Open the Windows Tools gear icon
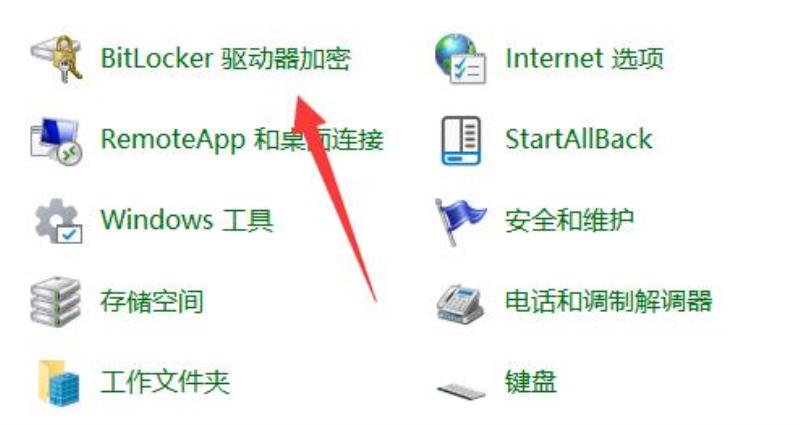The height and width of the screenshot is (425, 800). coord(58,220)
